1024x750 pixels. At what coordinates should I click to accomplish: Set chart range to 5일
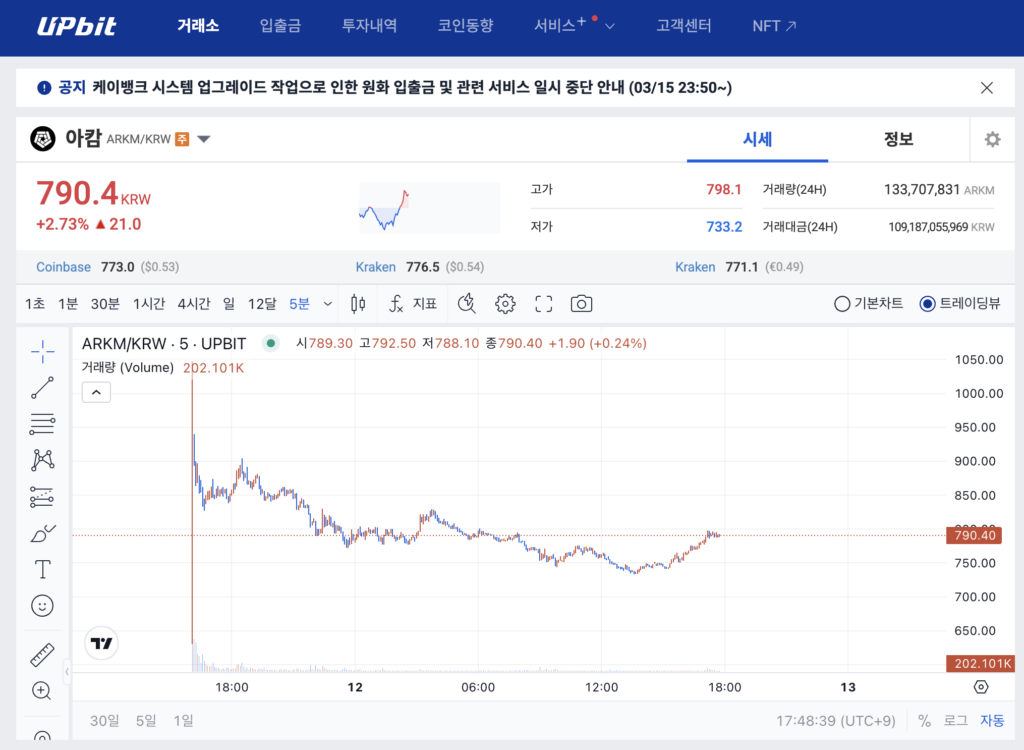tap(146, 721)
